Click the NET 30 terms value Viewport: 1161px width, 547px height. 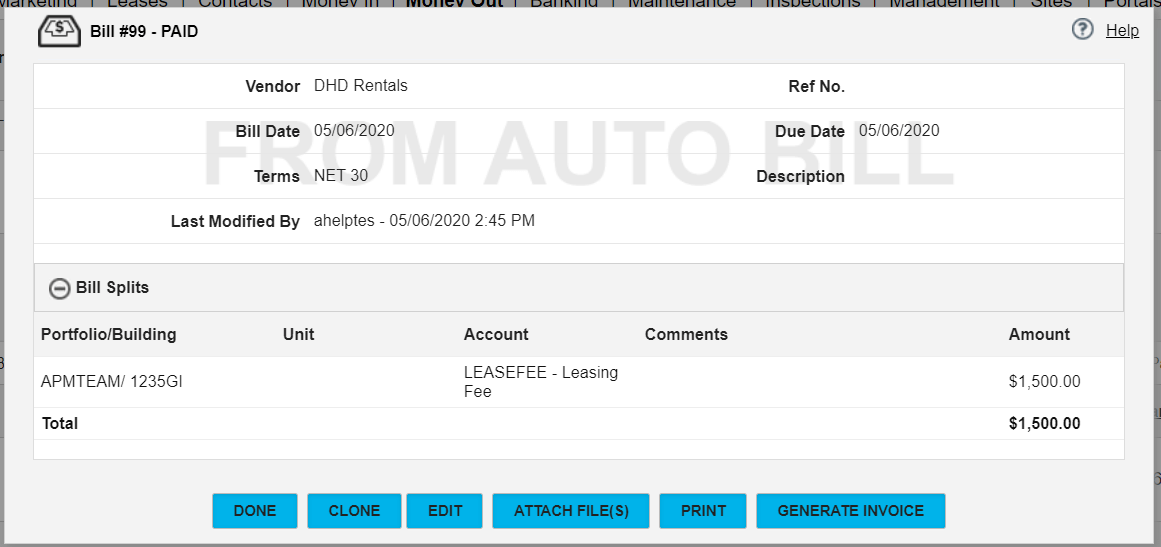[341, 176]
